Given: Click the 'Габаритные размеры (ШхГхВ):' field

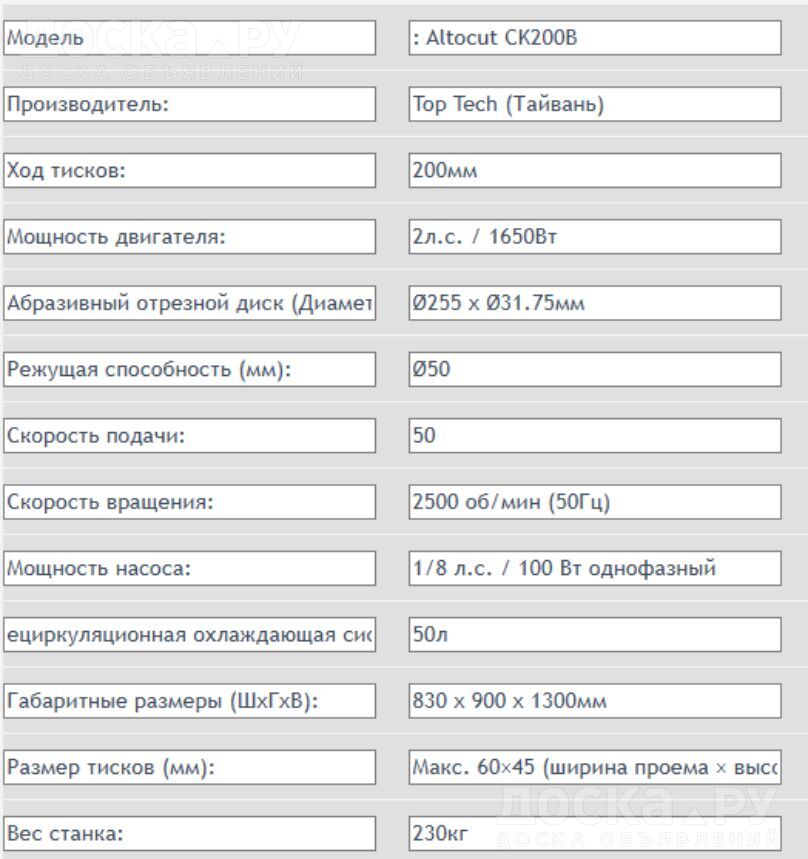Looking at the screenshot, I should pos(189,701).
